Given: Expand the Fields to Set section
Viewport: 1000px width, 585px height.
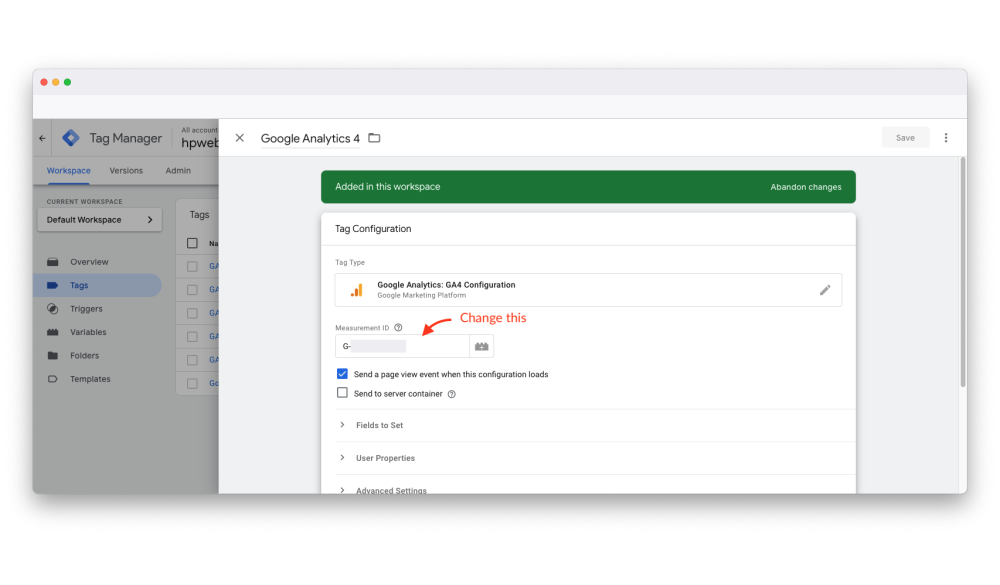Looking at the screenshot, I should 379,425.
